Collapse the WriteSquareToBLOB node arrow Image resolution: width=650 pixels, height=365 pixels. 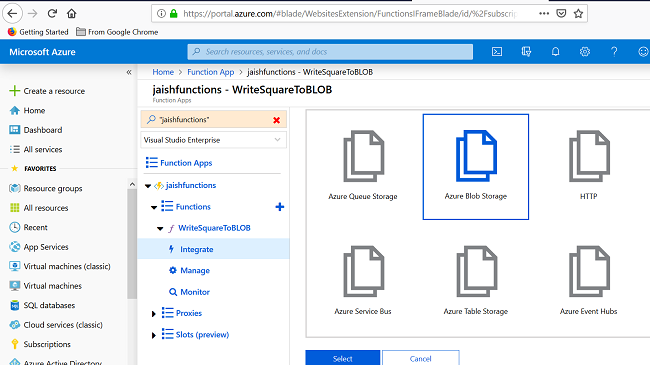160,229
